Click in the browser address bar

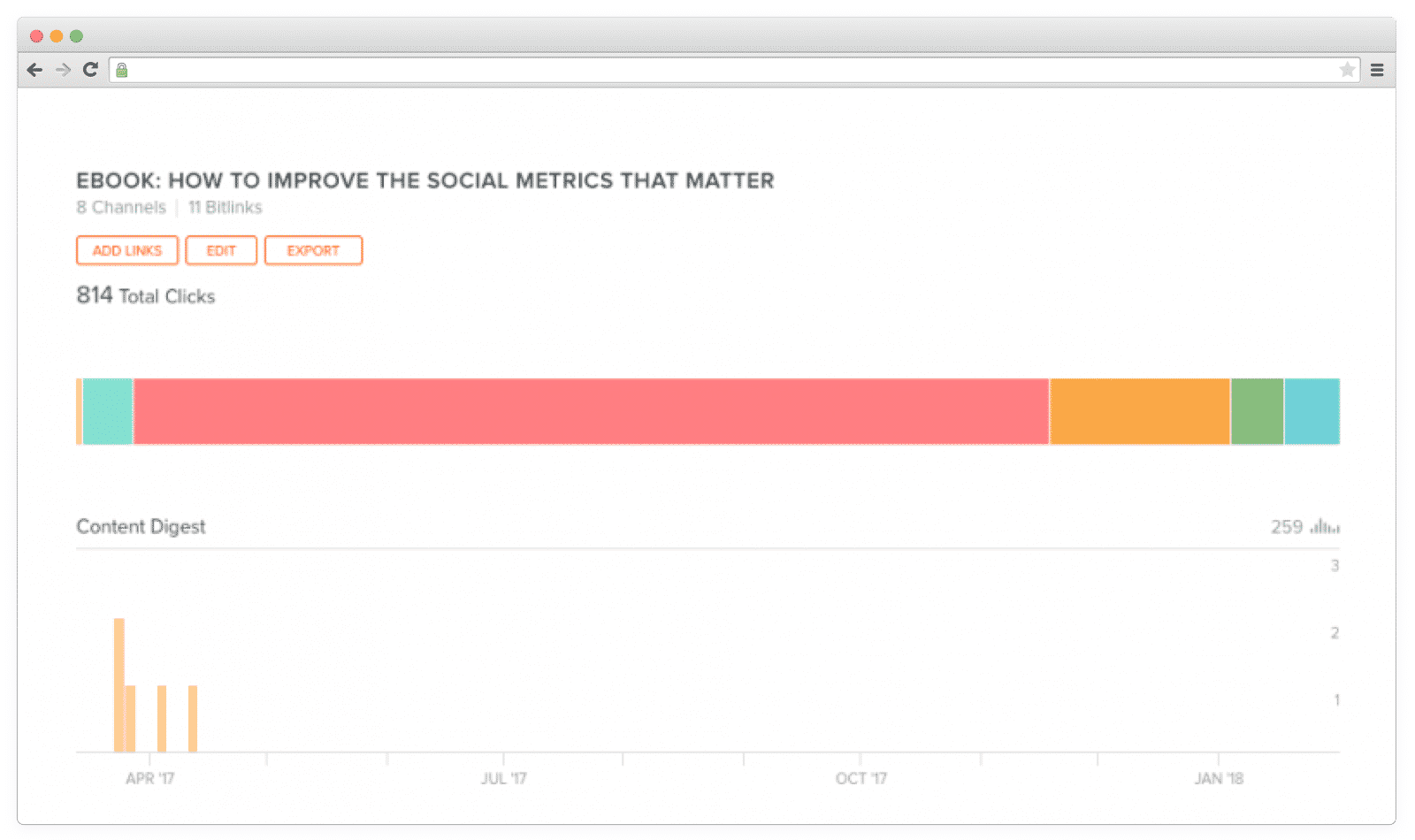pyautogui.click(x=734, y=70)
